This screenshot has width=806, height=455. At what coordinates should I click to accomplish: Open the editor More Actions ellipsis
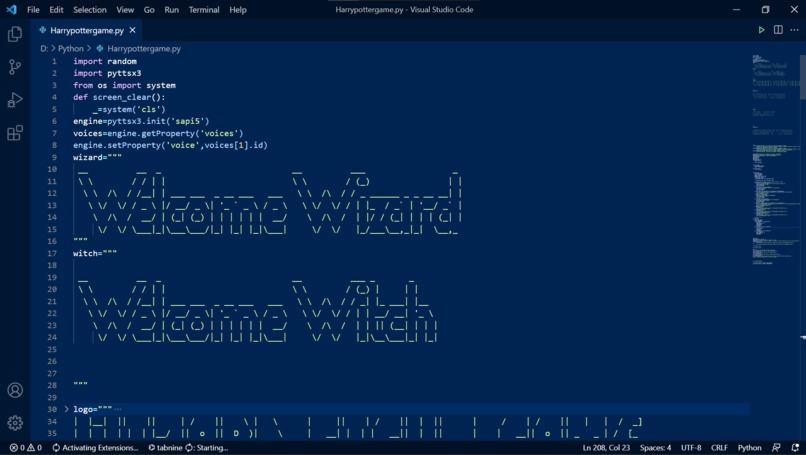click(795, 30)
